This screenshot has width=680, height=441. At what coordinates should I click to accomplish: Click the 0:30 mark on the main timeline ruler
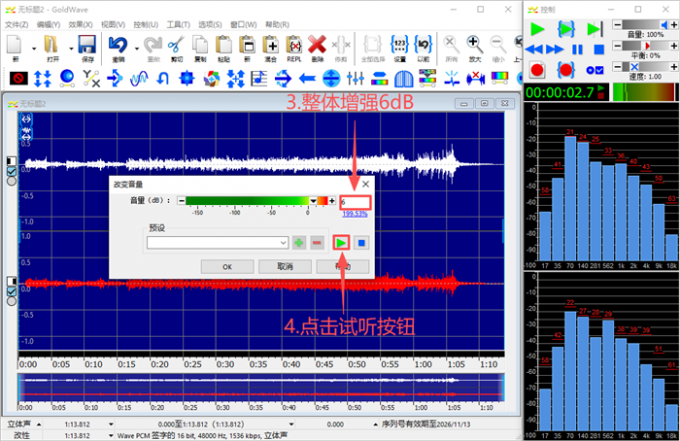click(225, 364)
